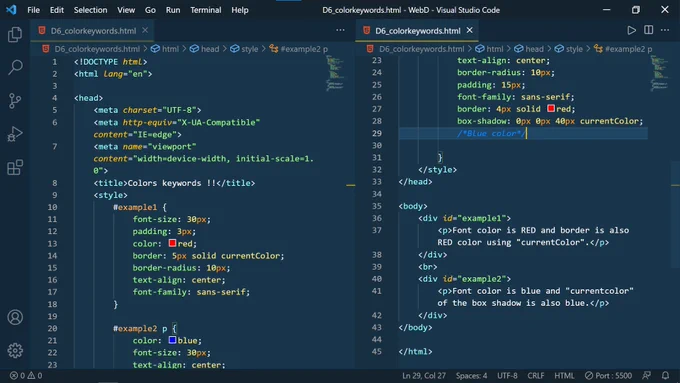
Task: Change end of line via CRLF
Action: tap(536, 376)
